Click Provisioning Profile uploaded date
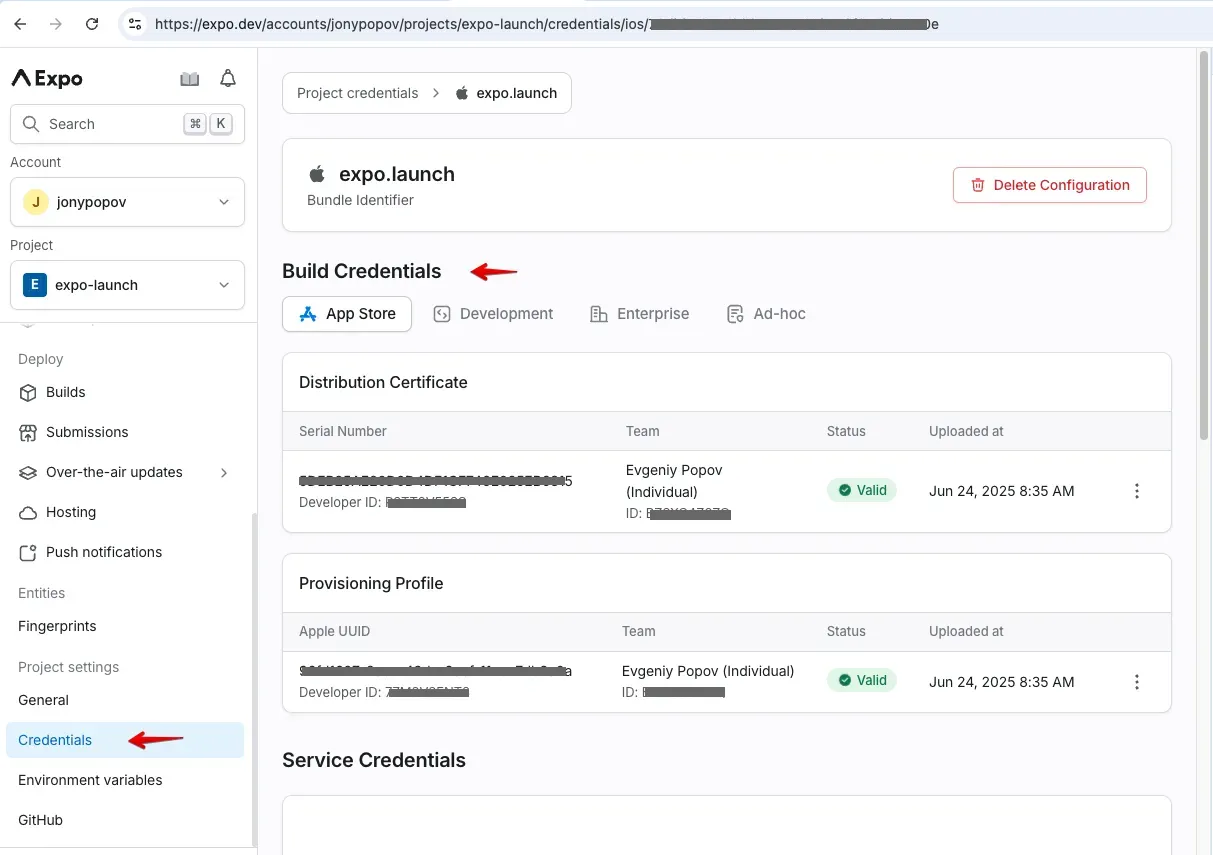Image resolution: width=1213 pixels, height=855 pixels. click(x=1002, y=682)
